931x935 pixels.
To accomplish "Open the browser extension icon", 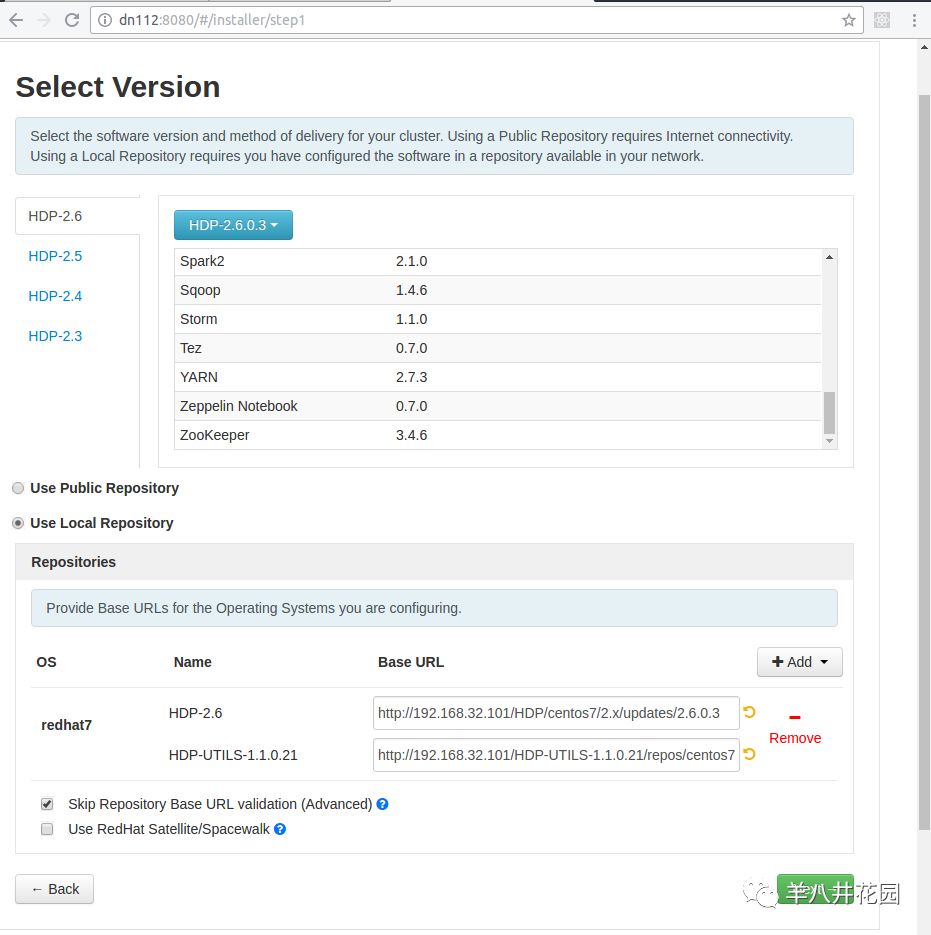I will coord(881,20).
